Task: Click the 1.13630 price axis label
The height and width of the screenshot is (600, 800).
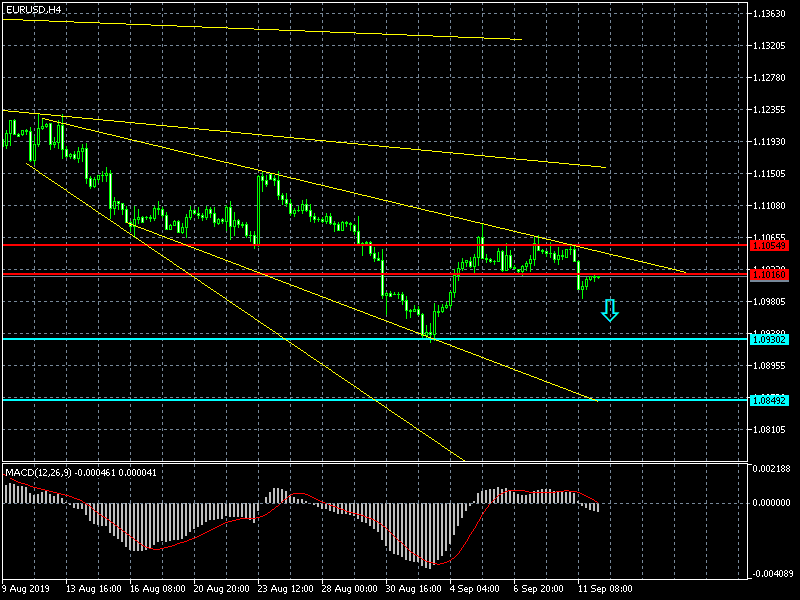Action: click(x=772, y=14)
